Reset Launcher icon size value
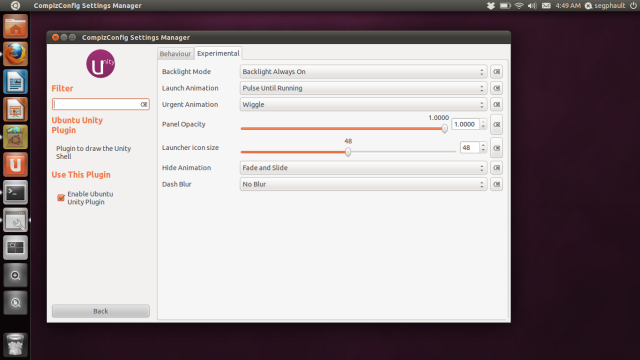This screenshot has height=360, width=640. [x=496, y=148]
